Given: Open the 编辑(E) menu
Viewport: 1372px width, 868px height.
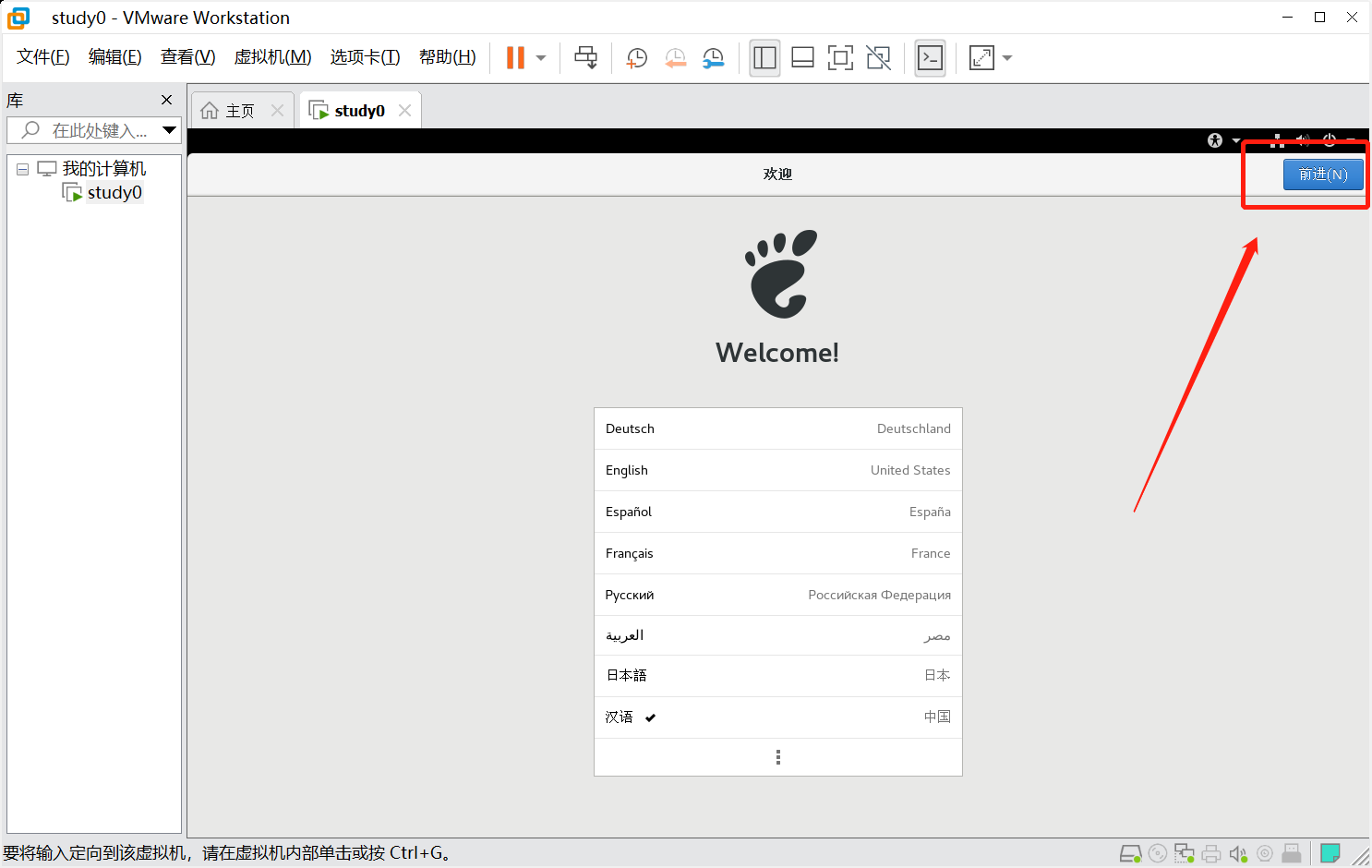Looking at the screenshot, I should click(x=115, y=57).
